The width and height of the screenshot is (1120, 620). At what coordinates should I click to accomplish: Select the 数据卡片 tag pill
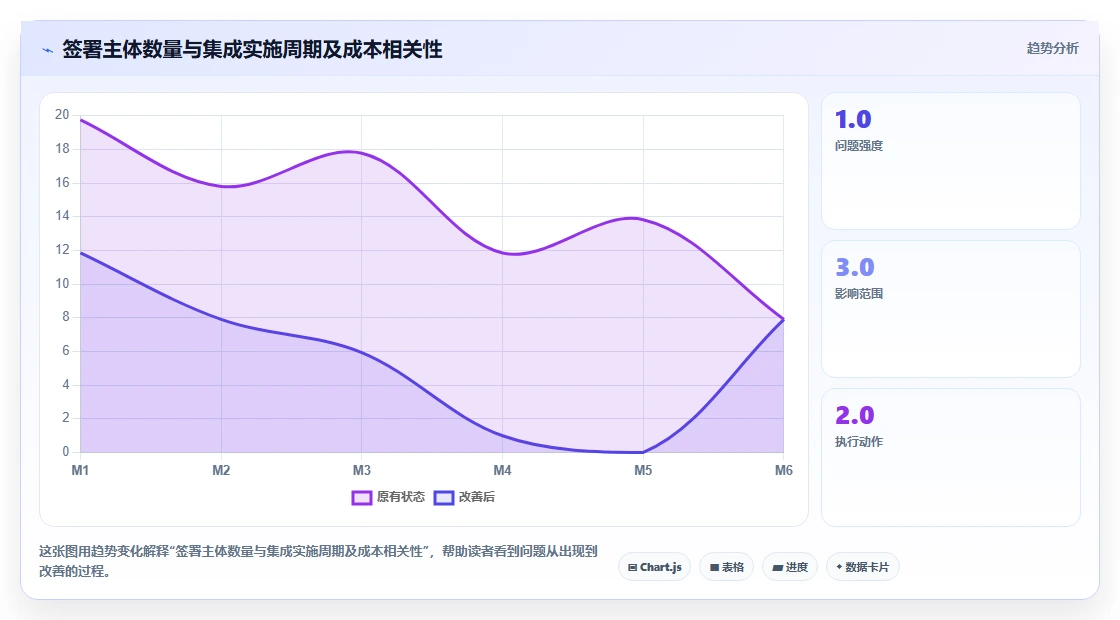point(863,567)
